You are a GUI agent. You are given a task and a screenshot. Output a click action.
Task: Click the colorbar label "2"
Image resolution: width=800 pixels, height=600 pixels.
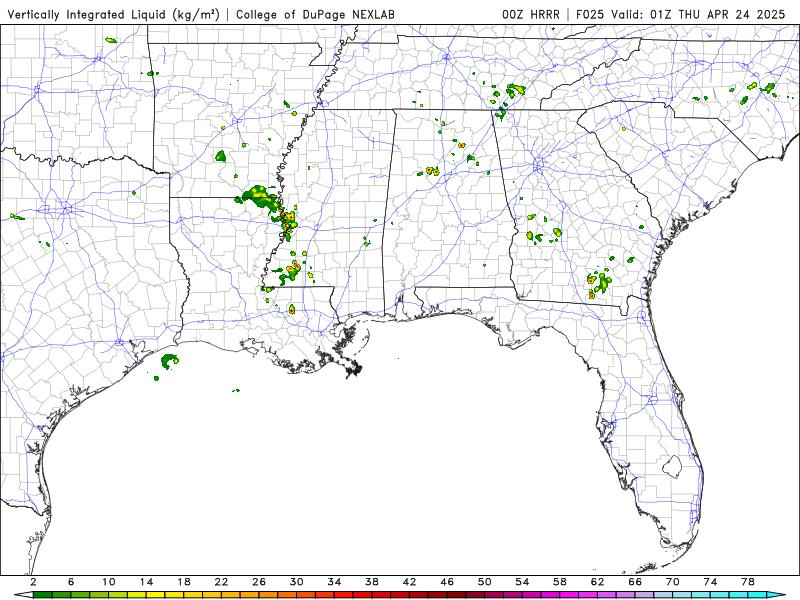[x=33, y=582]
